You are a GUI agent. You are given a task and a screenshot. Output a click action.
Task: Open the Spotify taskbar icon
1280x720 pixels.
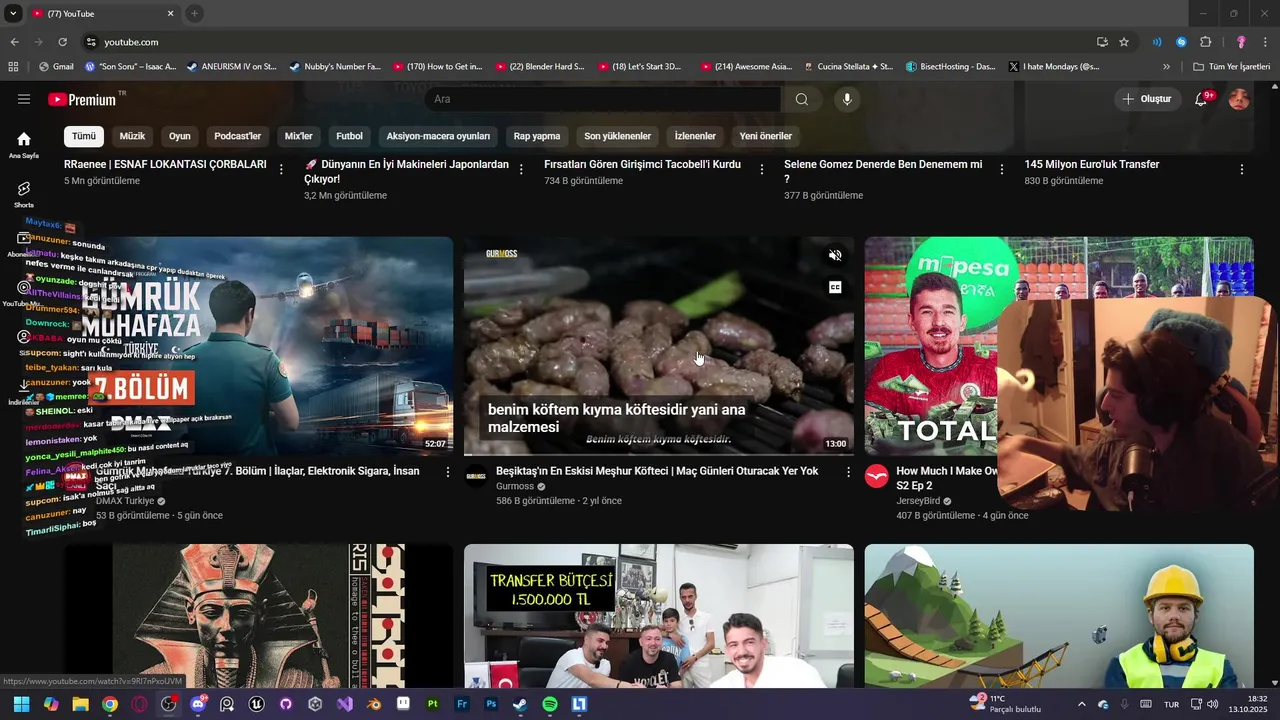[x=550, y=704]
